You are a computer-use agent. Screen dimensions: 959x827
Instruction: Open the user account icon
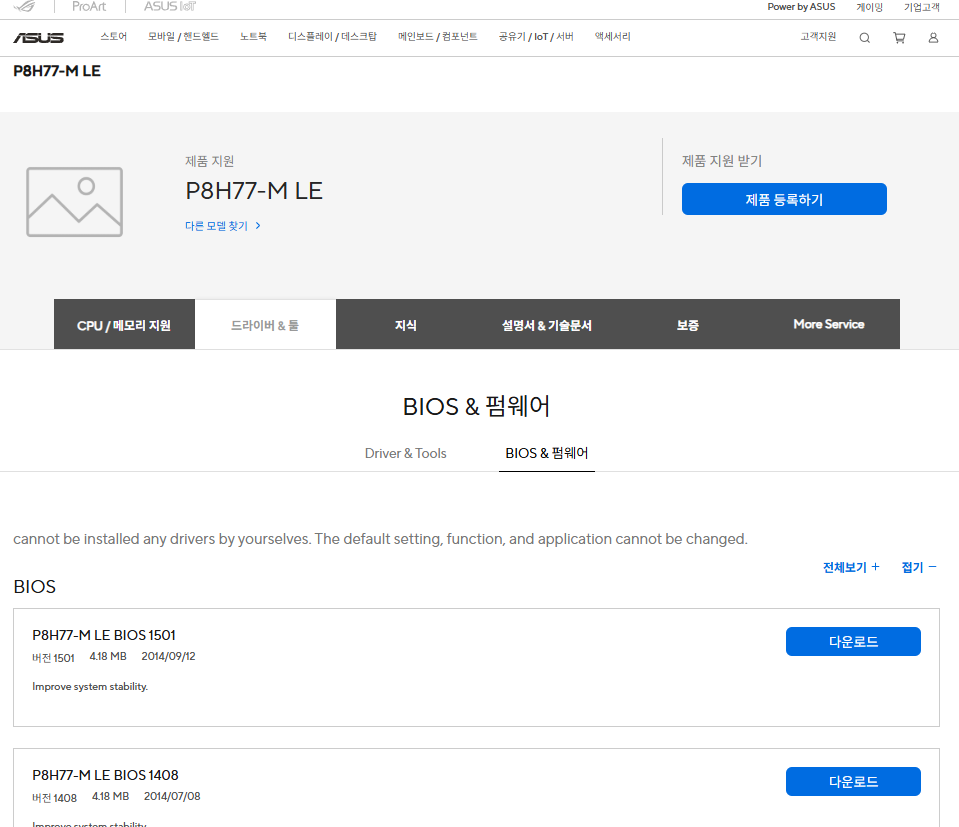(933, 38)
